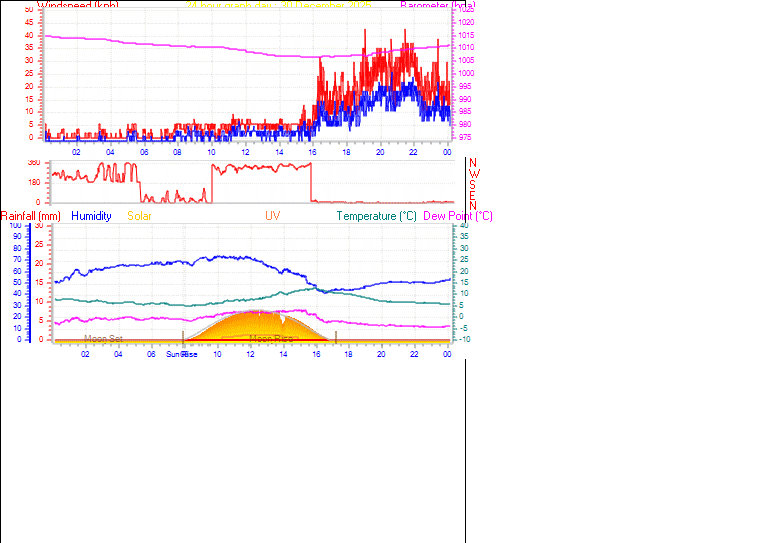Click the Solar legend label

pos(140,216)
